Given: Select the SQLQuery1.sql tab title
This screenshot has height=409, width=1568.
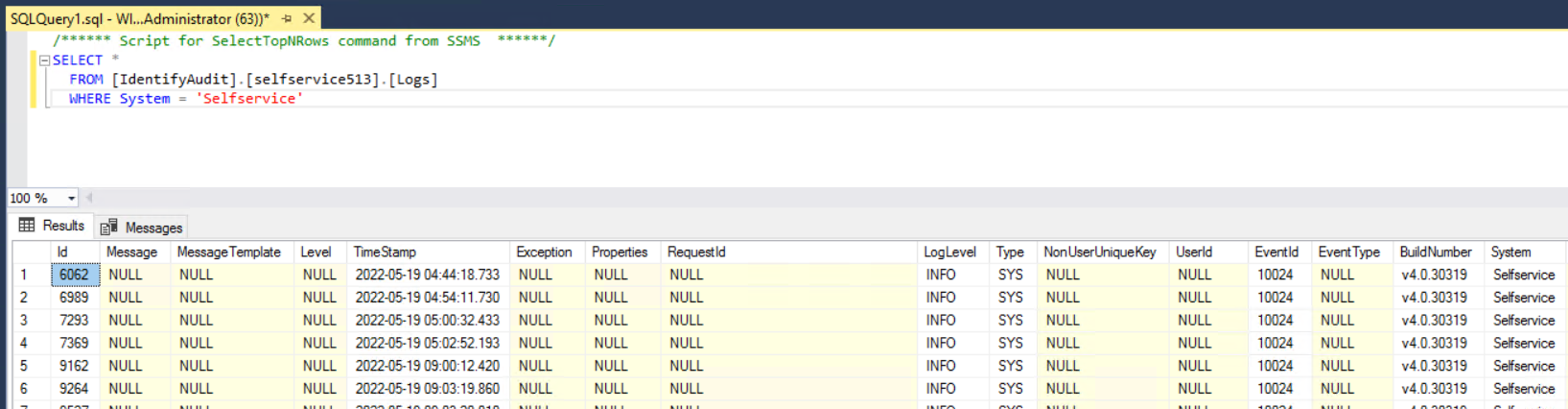Looking at the screenshot, I should point(139,18).
